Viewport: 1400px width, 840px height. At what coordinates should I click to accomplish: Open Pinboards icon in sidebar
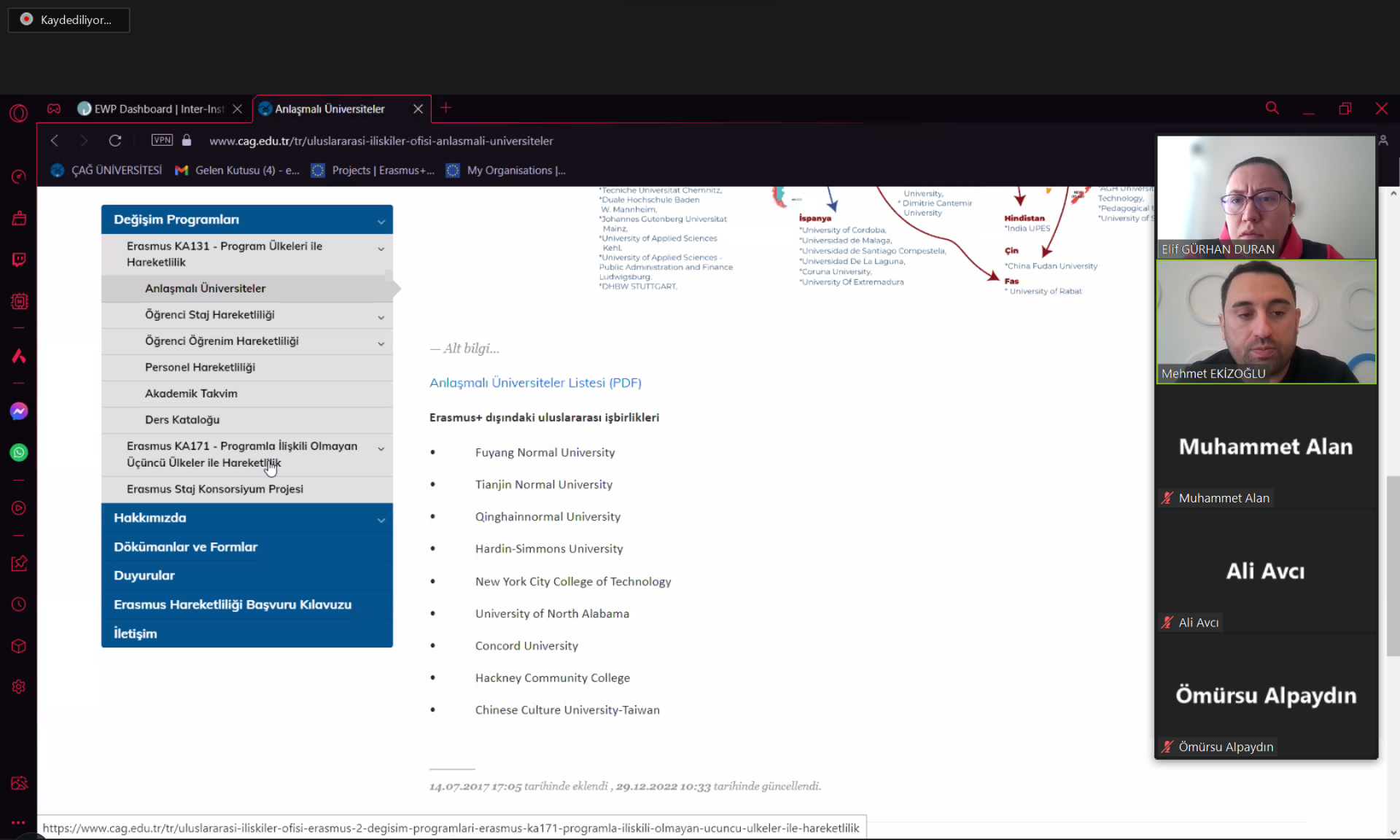19,563
